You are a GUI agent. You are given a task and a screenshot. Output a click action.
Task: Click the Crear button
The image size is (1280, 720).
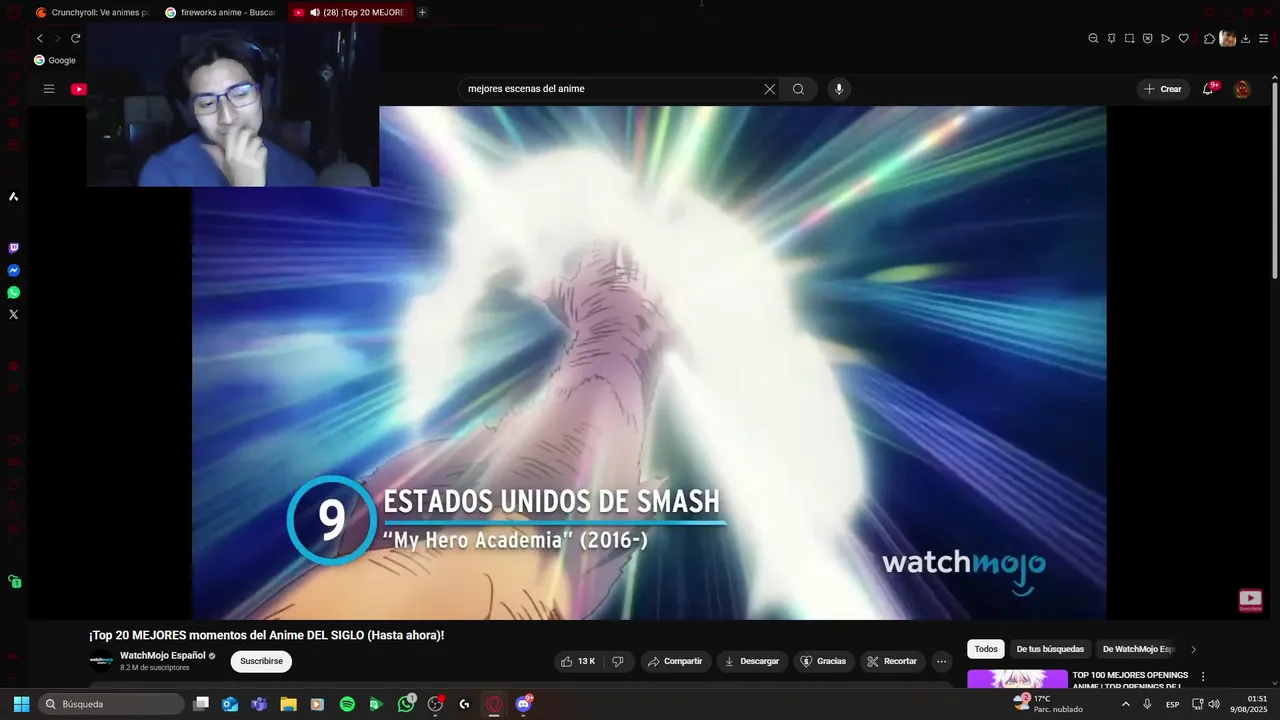[1162, 89]
